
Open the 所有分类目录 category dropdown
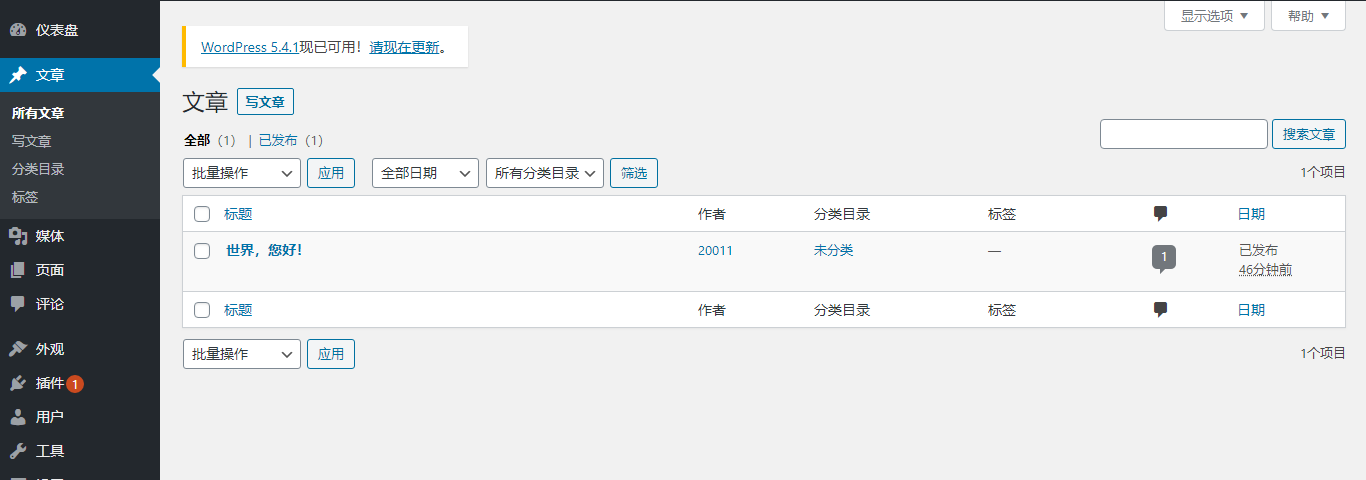[x=545, y=173]
